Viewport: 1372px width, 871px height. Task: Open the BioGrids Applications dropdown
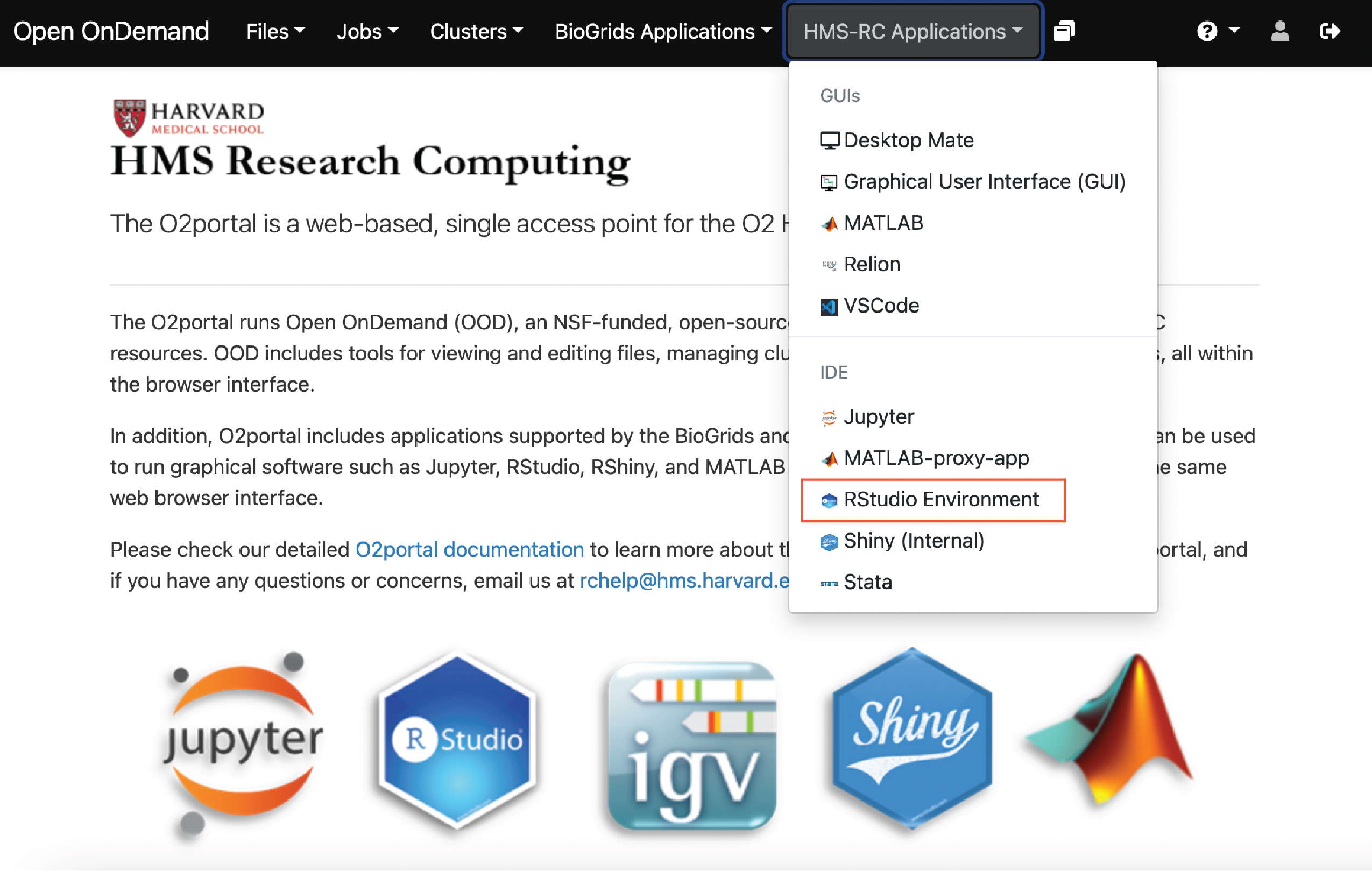[x=663, y=31]
